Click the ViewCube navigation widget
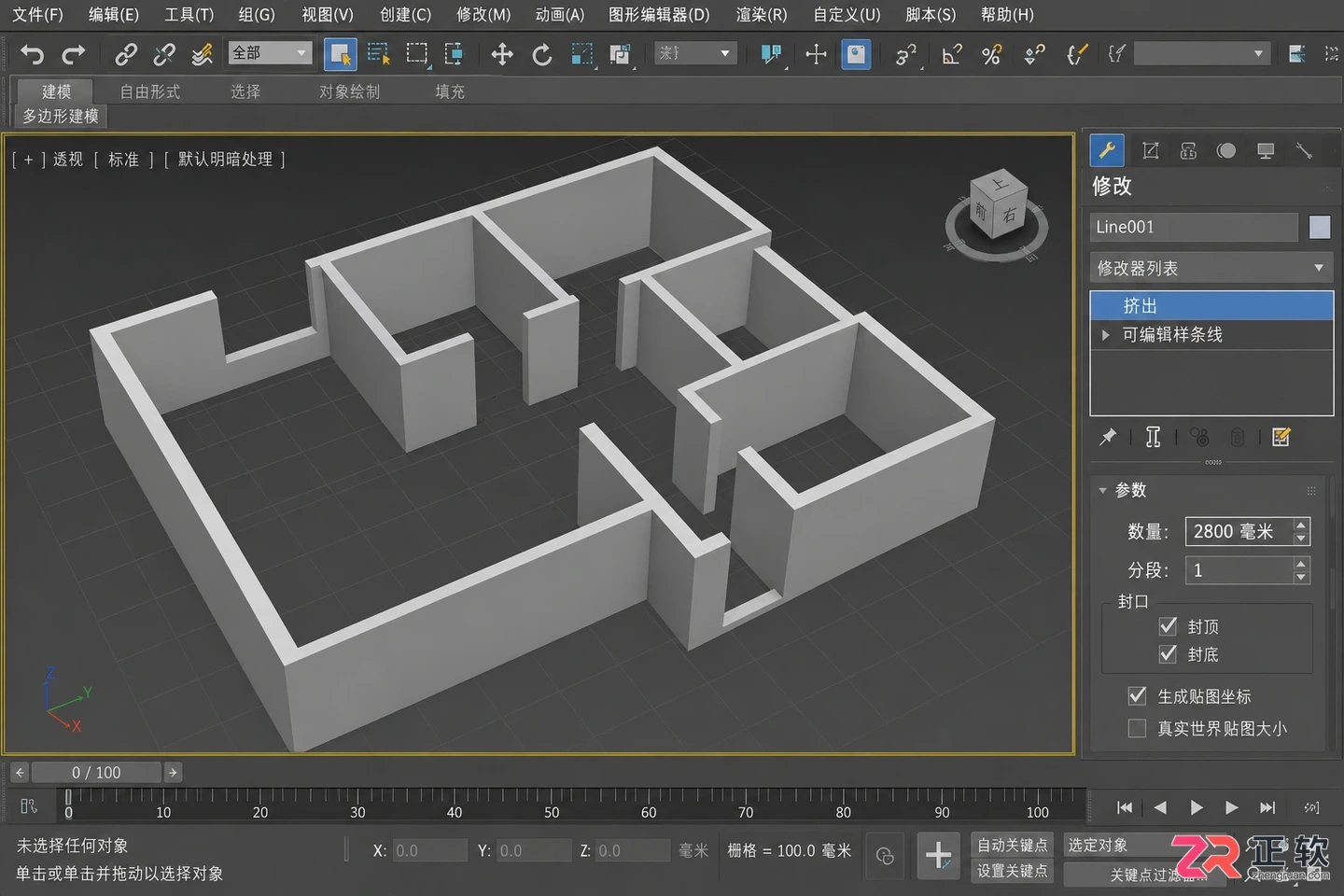The height and width of the screenshot is (896, 1344). (996, 215)
